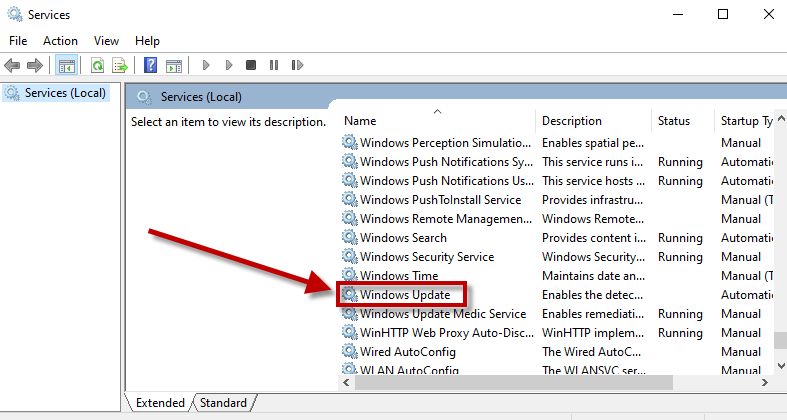Click the vertical scrollbar up arrow
The width and height of the screenshot is (787, 420).
point(781,119)
